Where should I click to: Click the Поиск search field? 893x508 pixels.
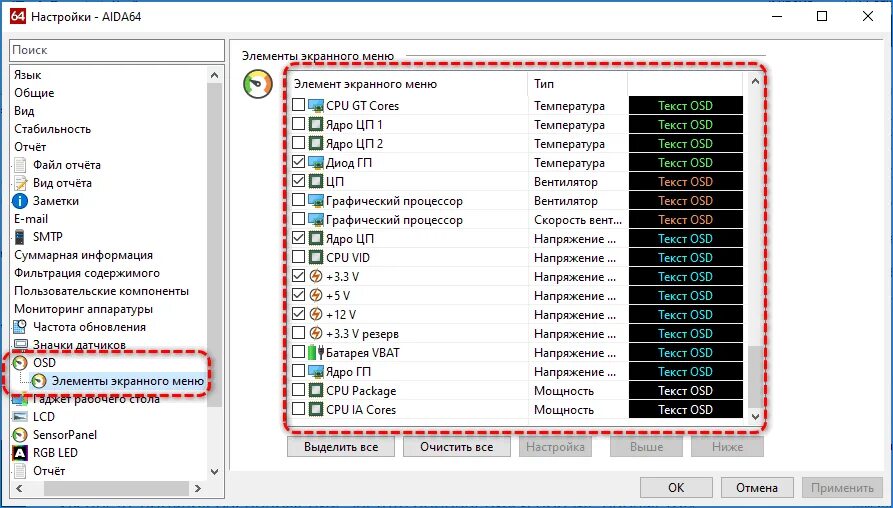[117, 50]
